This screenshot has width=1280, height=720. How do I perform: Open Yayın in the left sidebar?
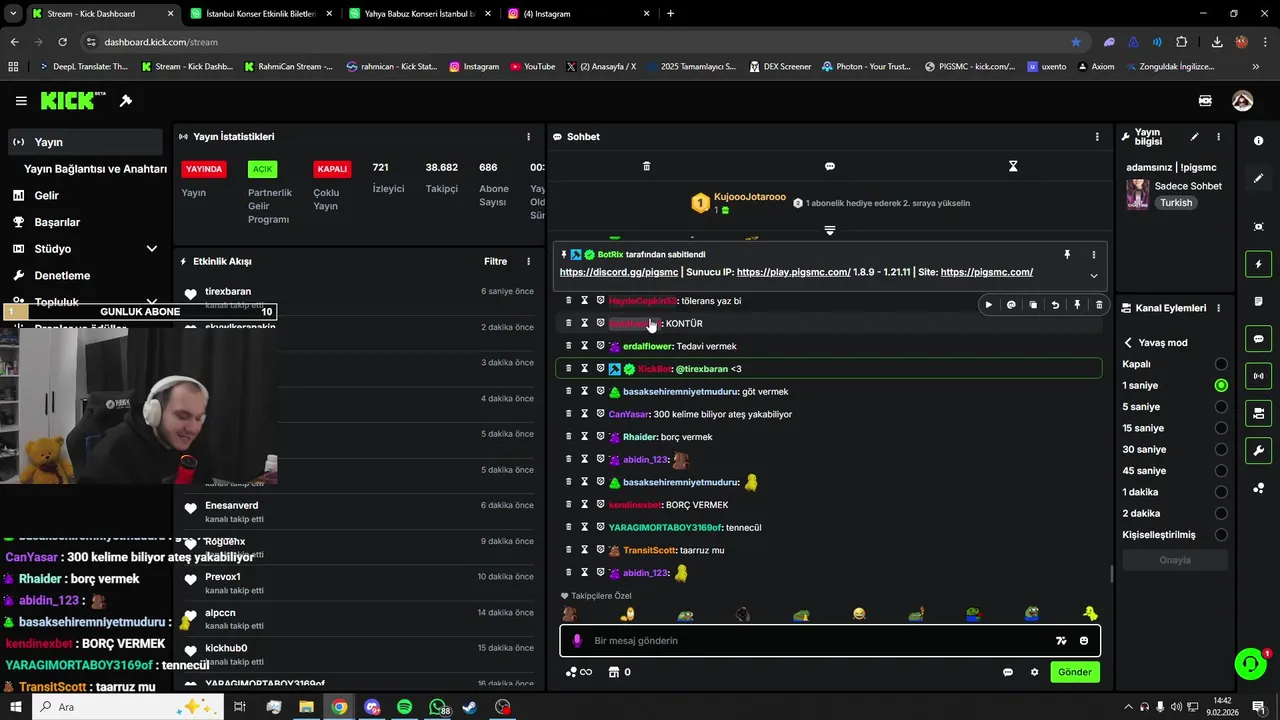click(x=85, y=142)
